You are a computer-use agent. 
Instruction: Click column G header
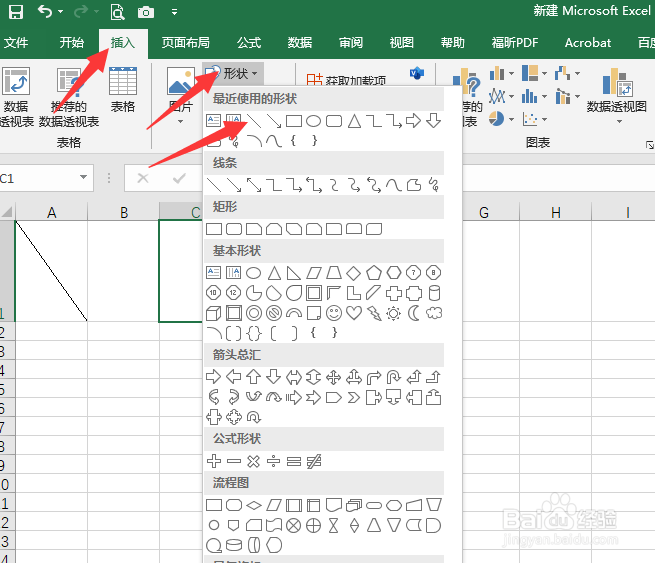pos(484,212)
